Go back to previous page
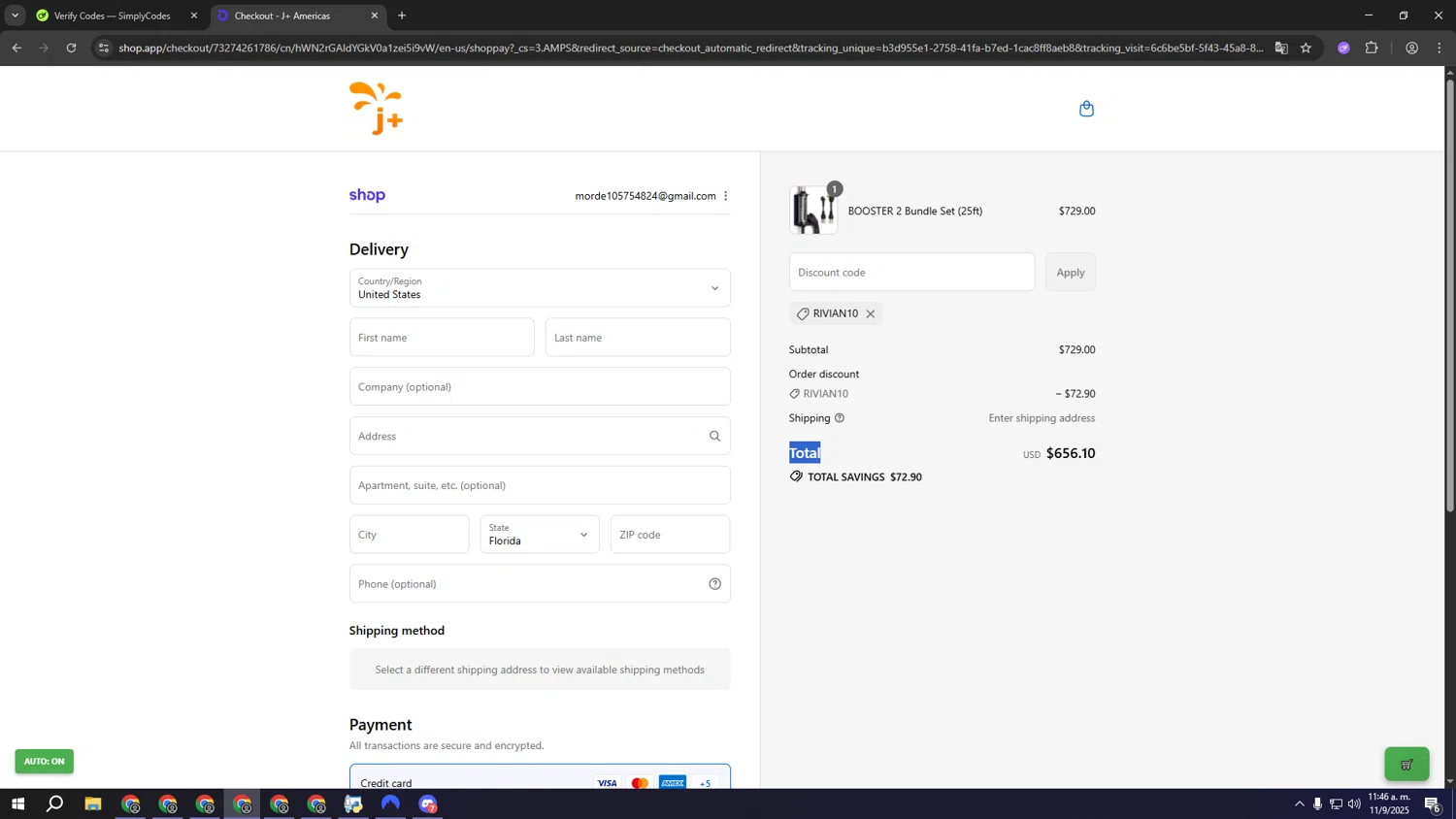The width and height of the screenshot is (1456, 819). [17, 48]
